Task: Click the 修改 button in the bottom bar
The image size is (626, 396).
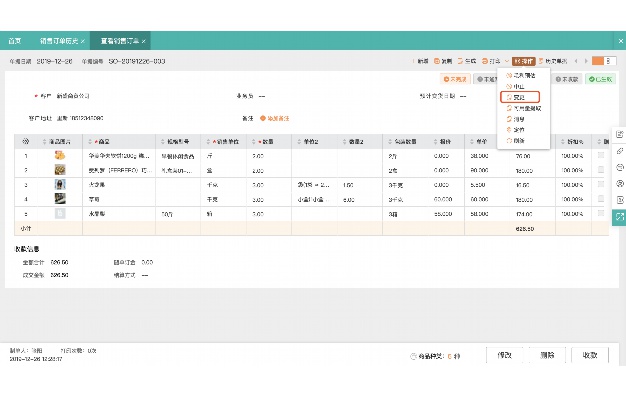Action: tap(504, 355)
